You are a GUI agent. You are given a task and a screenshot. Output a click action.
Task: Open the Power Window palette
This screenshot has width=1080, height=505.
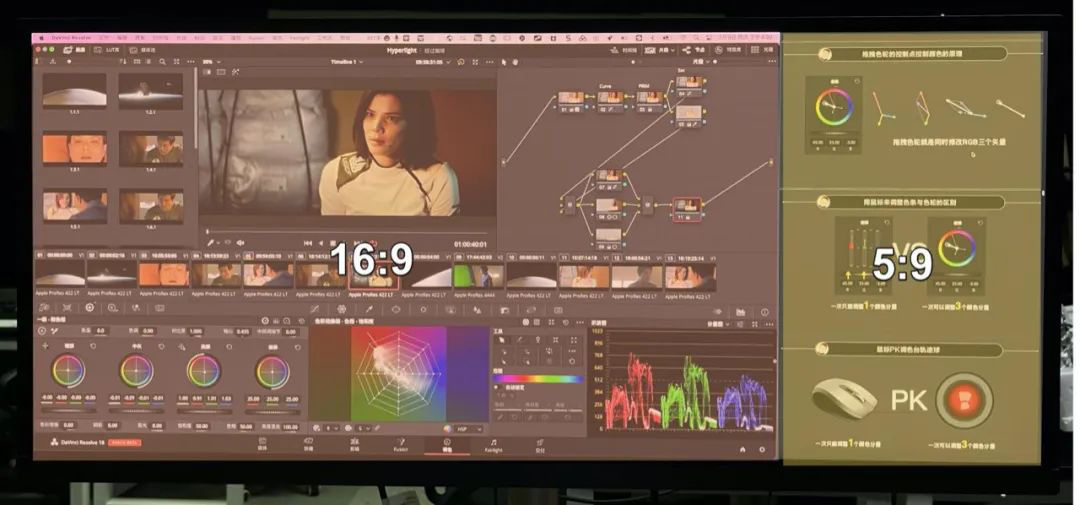pos(395,309)
